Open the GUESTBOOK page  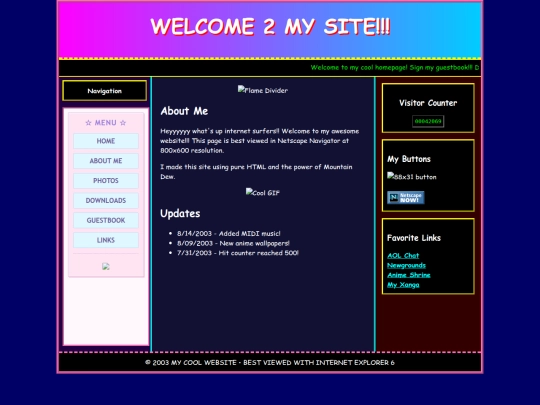point(106,220)
